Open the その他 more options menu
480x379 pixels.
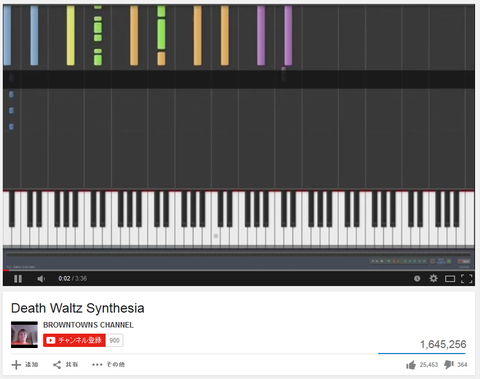108,364
